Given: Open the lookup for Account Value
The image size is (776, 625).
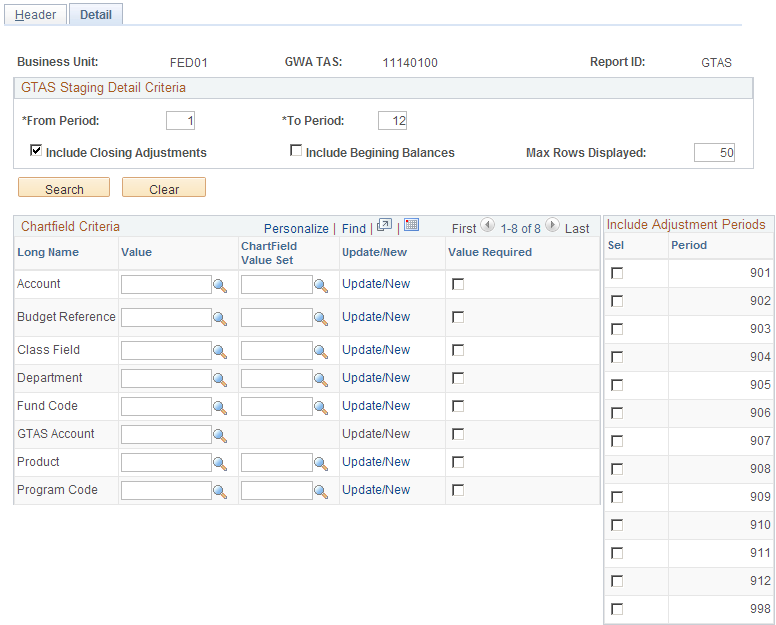Looking at the screenshot, I should point(220,286).
